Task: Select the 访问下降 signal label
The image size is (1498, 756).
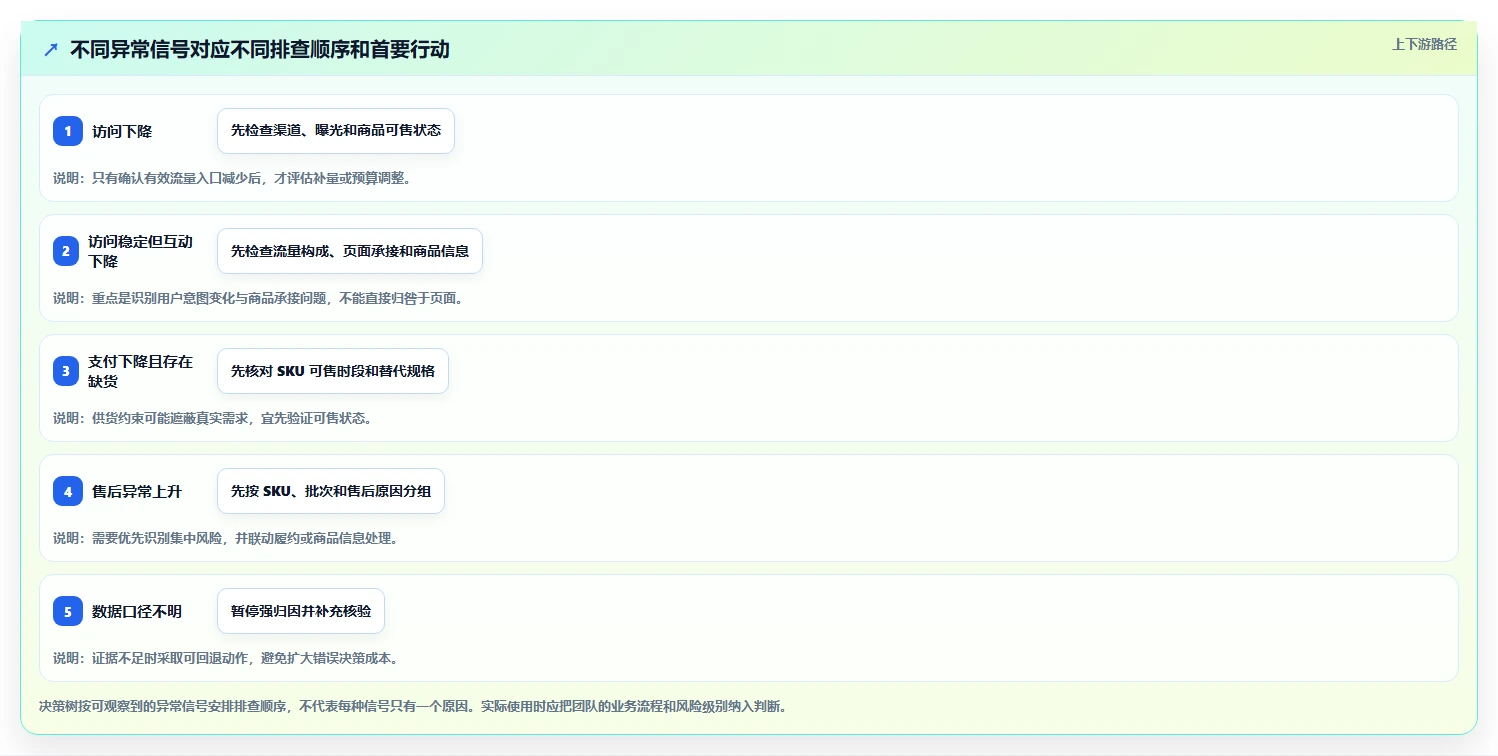Action: 122,131
